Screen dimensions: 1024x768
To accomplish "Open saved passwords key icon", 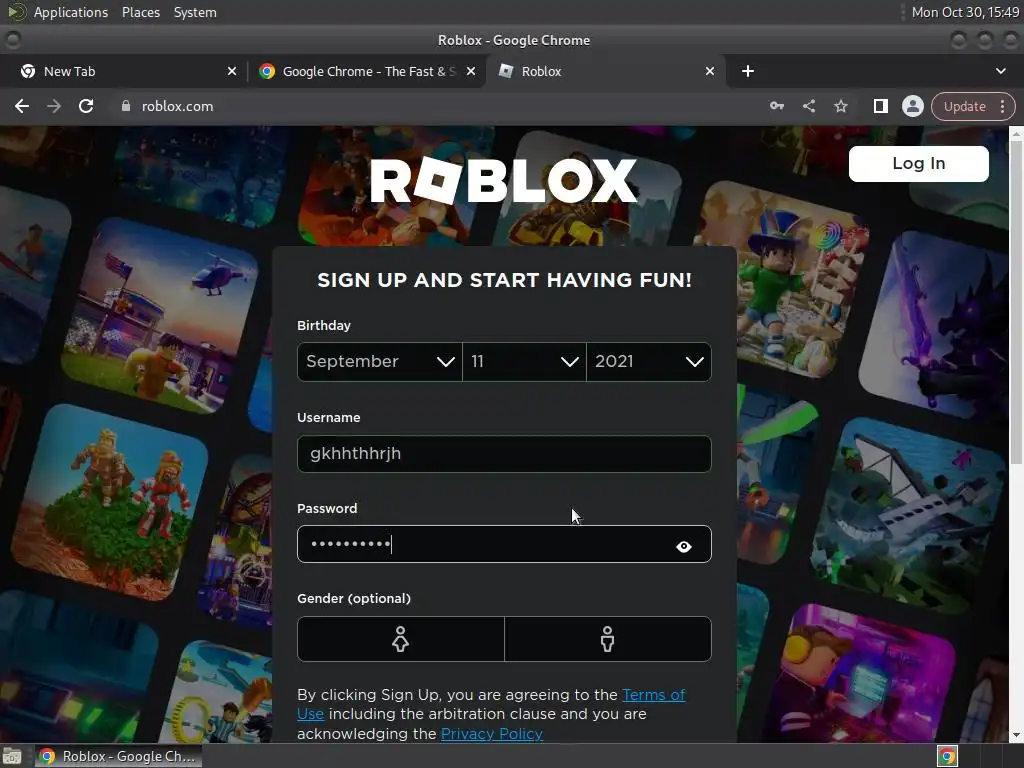I will tap(776, 106).
